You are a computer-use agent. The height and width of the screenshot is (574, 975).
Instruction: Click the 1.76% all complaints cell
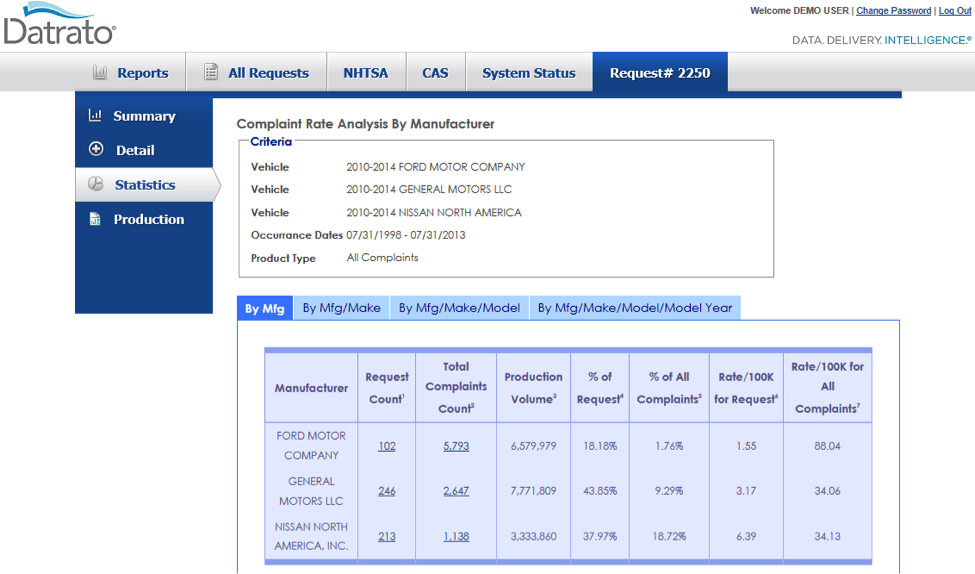(x=669, y=446)
